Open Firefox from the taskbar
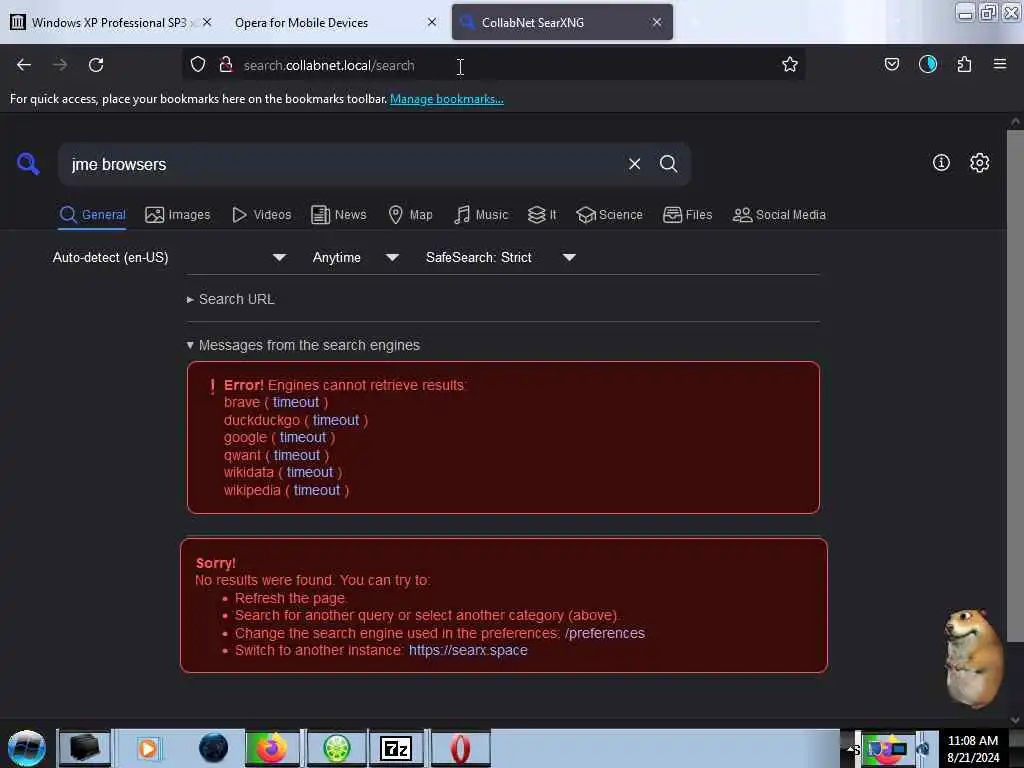The width and height of the screenshot is (1024, 768). (x=272, y=748)
